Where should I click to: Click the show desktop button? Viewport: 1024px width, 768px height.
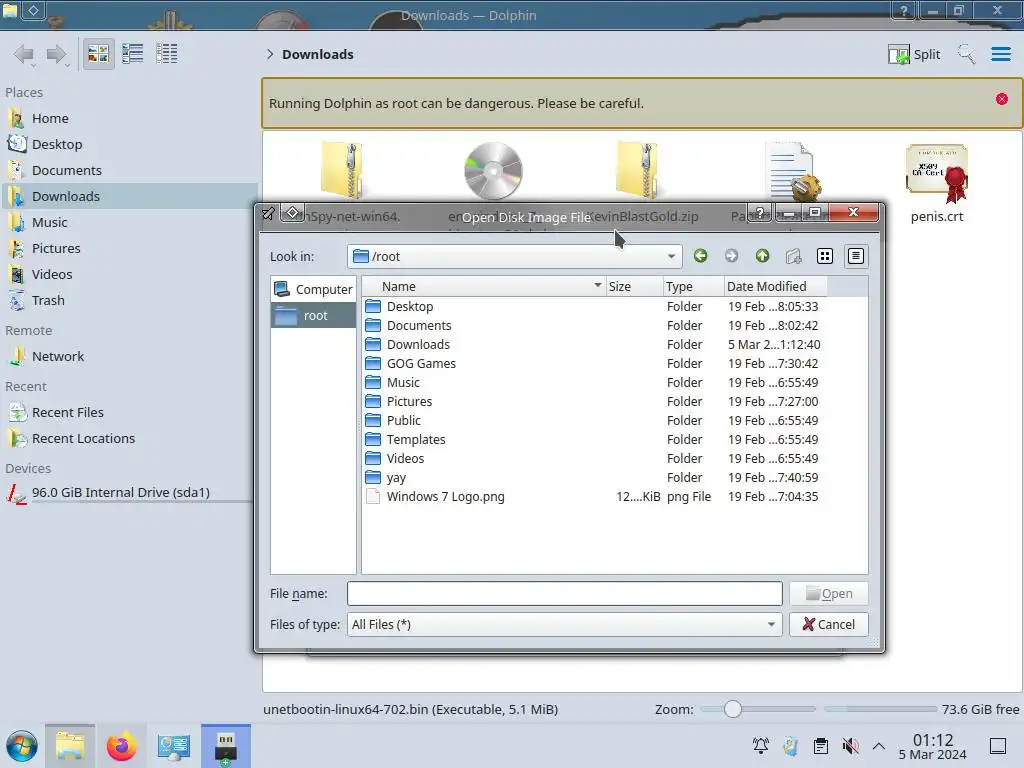pyautogui.click(x=997, y=745)
